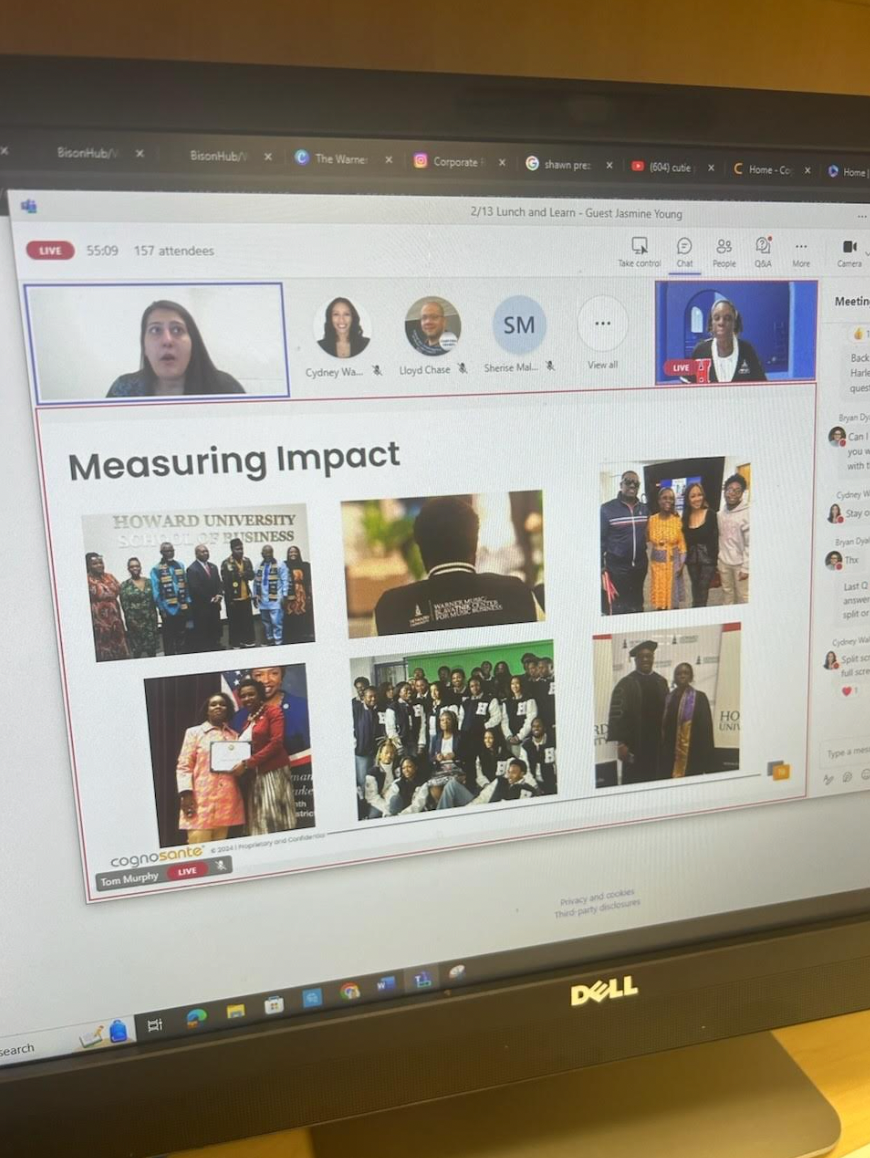The width and height of the screenshot is (870, 1158).
Task: Select Lloyd Chase participant avatar
Action: point(433,326)
